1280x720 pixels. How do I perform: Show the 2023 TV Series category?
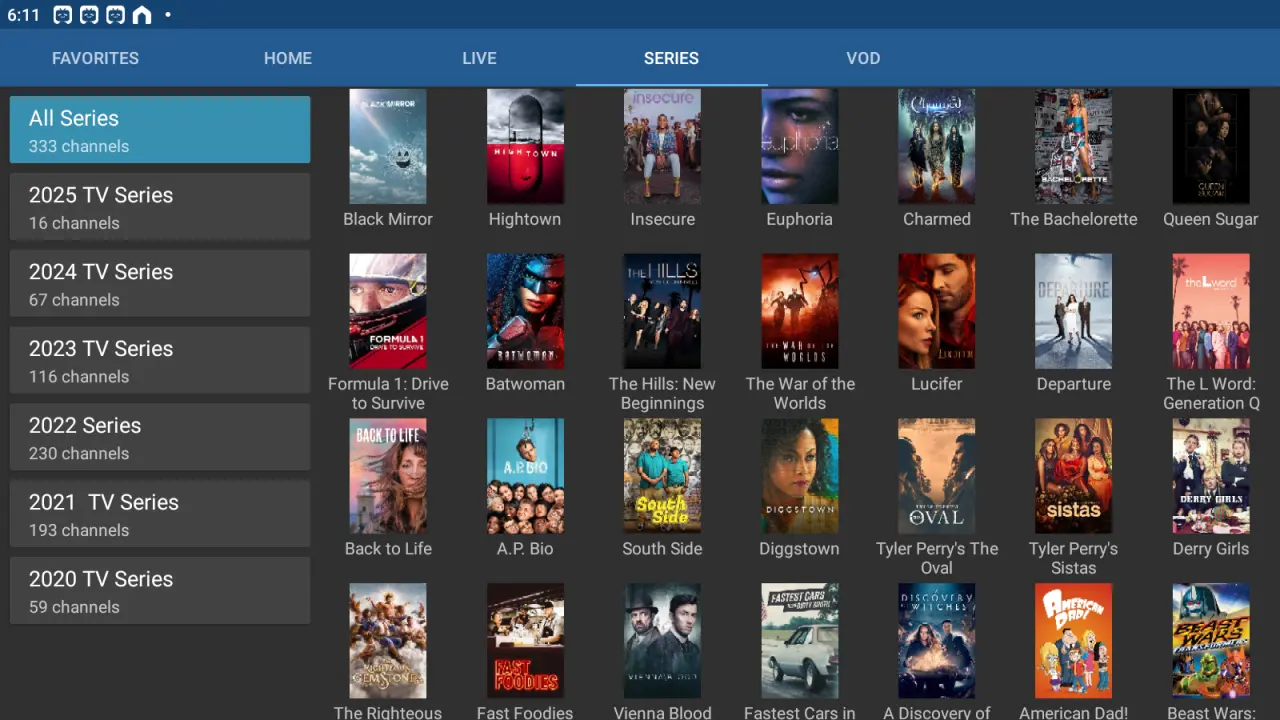point(160,360)
